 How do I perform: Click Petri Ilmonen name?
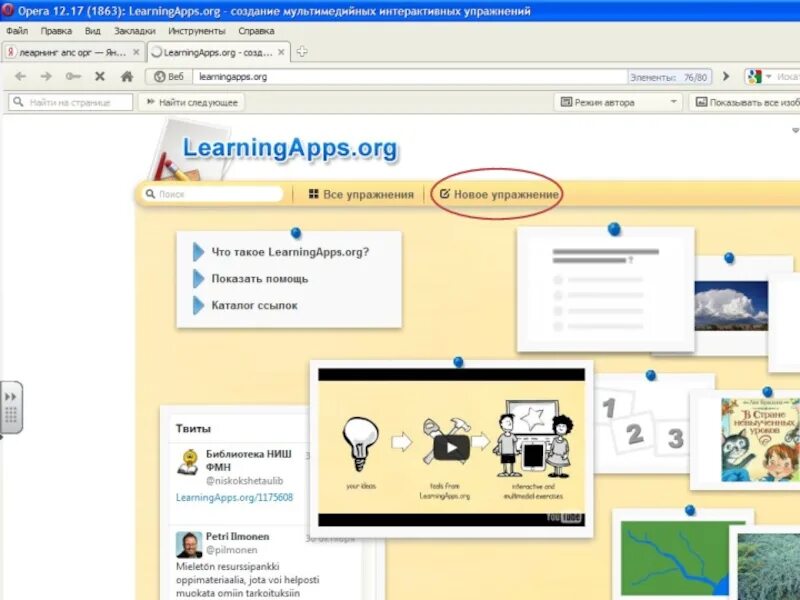237,536
